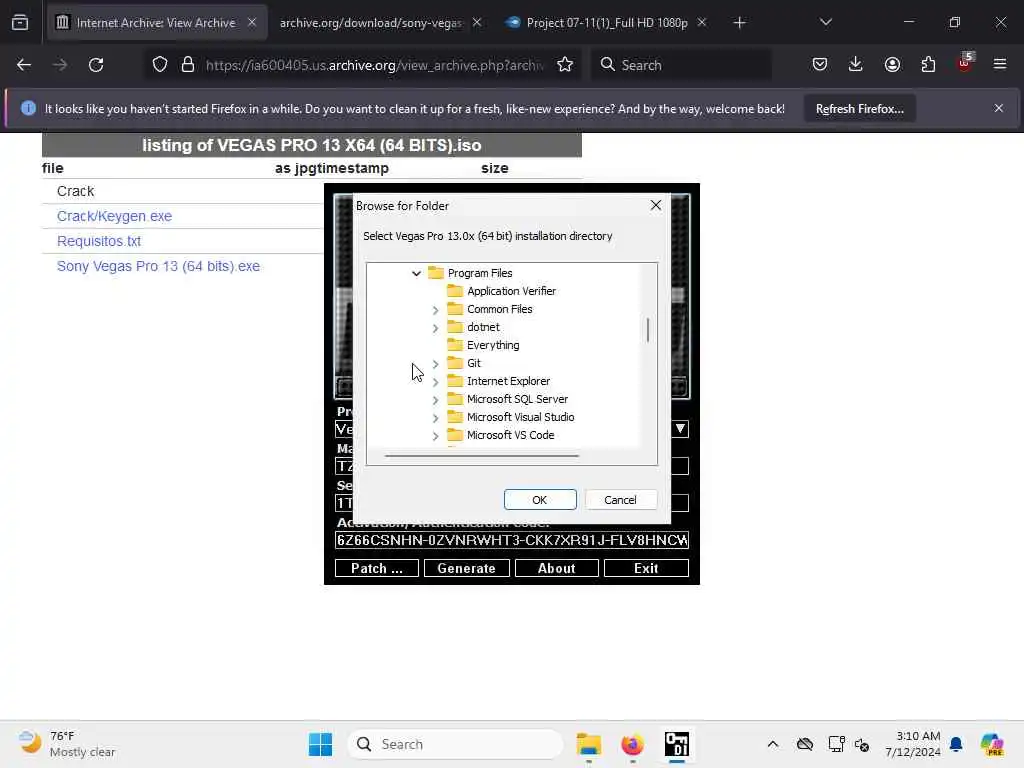This screenshot has width=1024, height=768.
Task: Expand the Microsoft SQL Server folder
Action: tap(435, 400)
